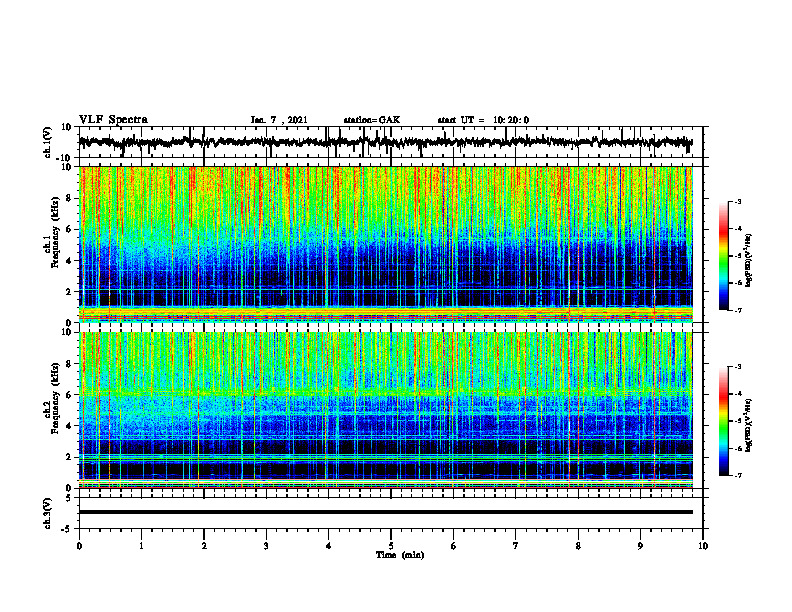Image resolution: width=792 pixels, height=612 pixels.
Task: Click the '-7' label on lower color bar
Action: click(x=737, y=475)
